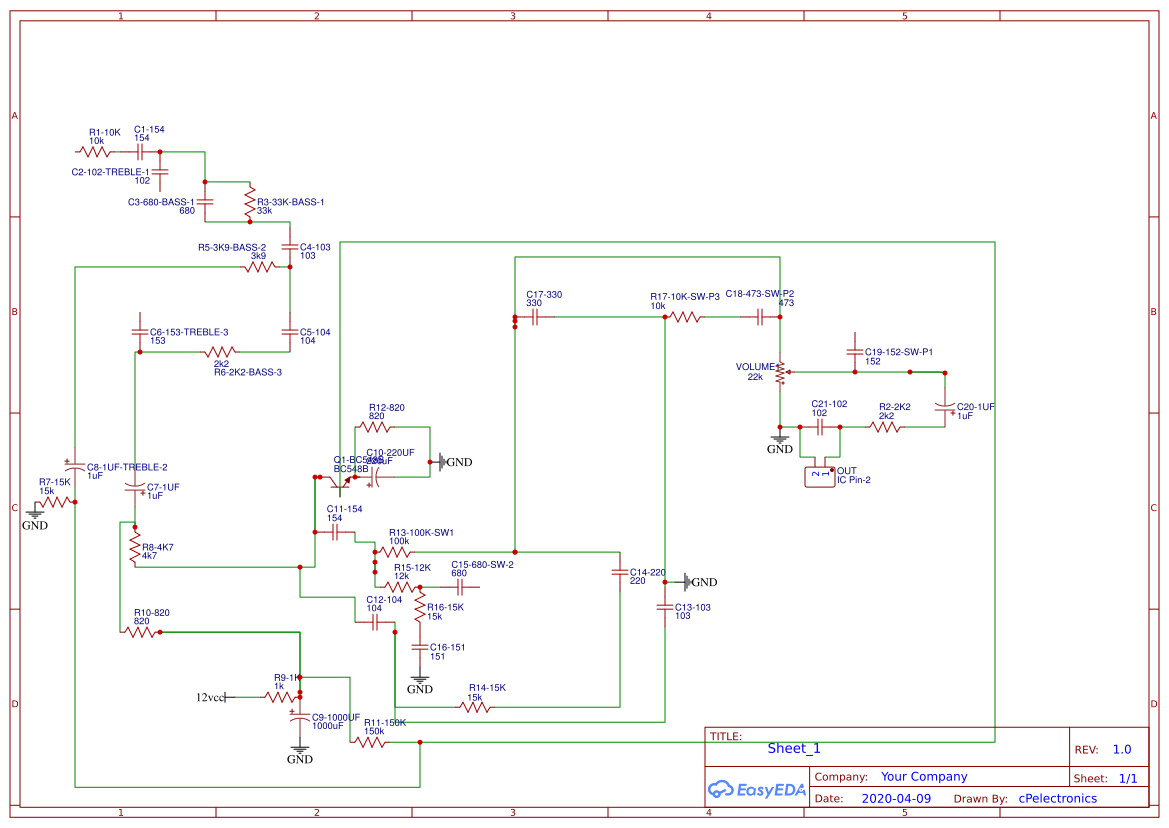Select the Q1 BC548B transistor symbol
This screenshot has height=828, width=1169.
[339, 483]
